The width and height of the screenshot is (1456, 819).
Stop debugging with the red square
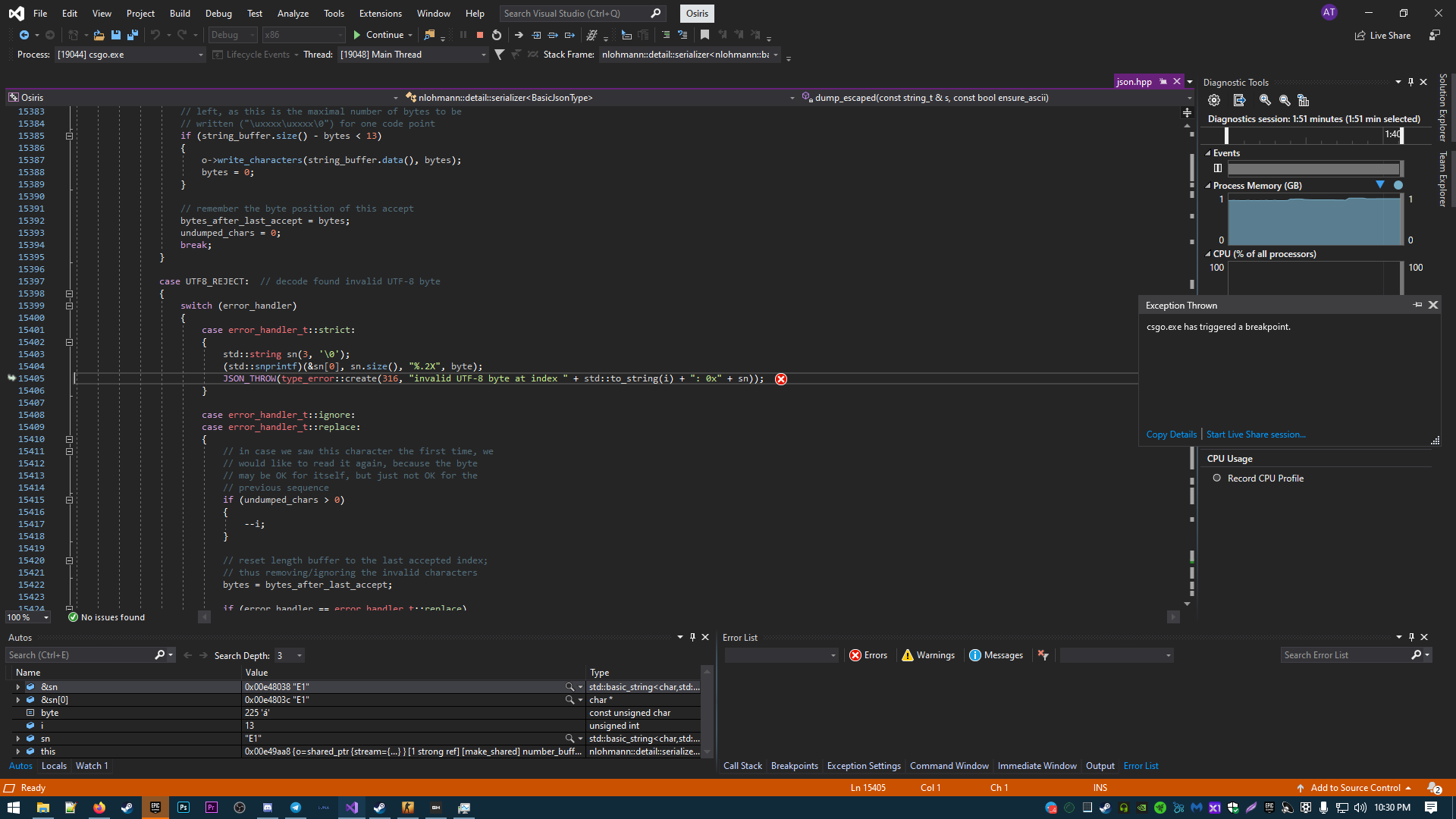click(x=480, y=35)
